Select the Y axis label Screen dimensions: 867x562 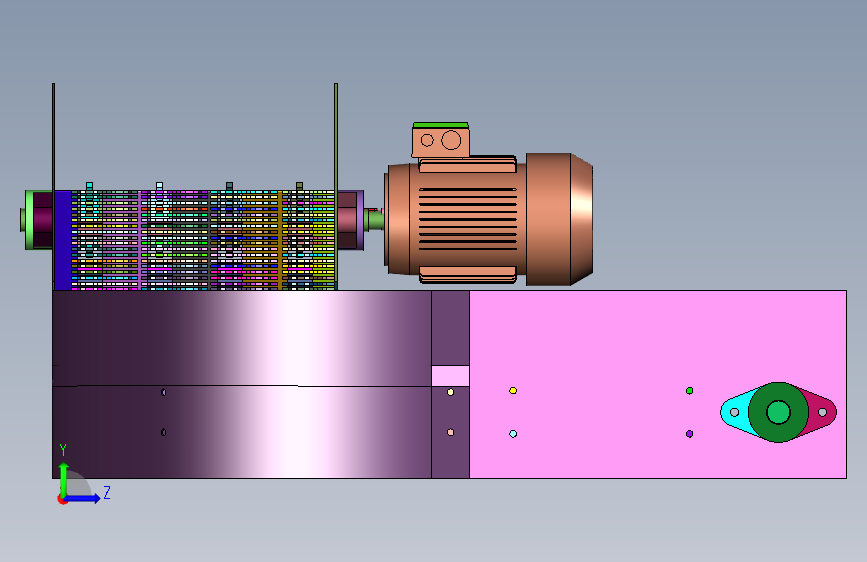[x=63, y=450]
